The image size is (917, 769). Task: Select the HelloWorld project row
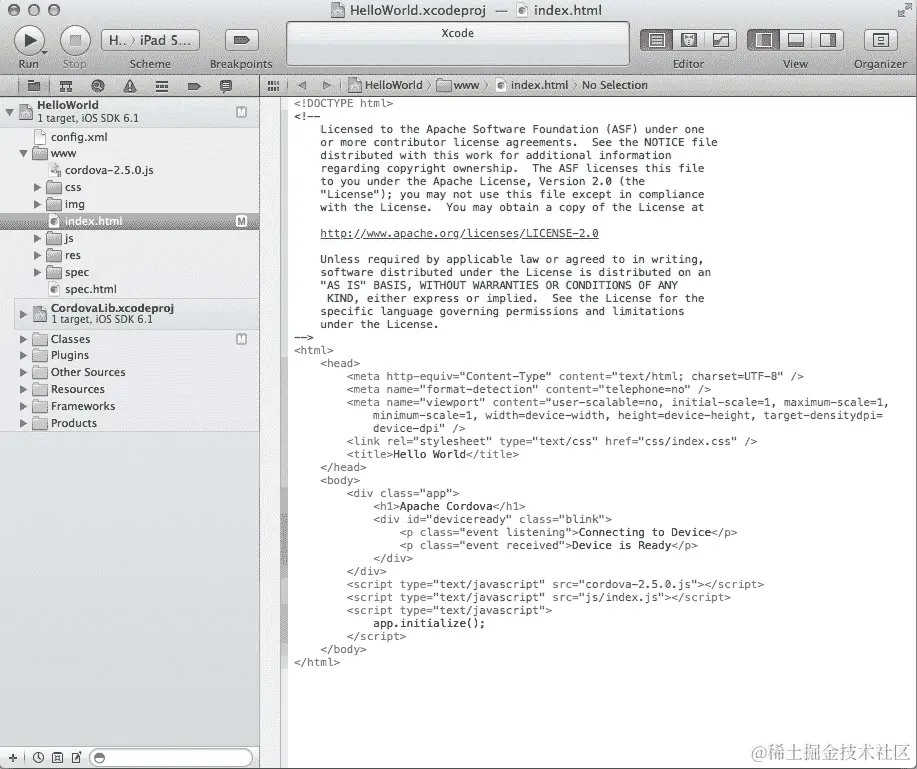pyautogui.click(x=129, y=112)
